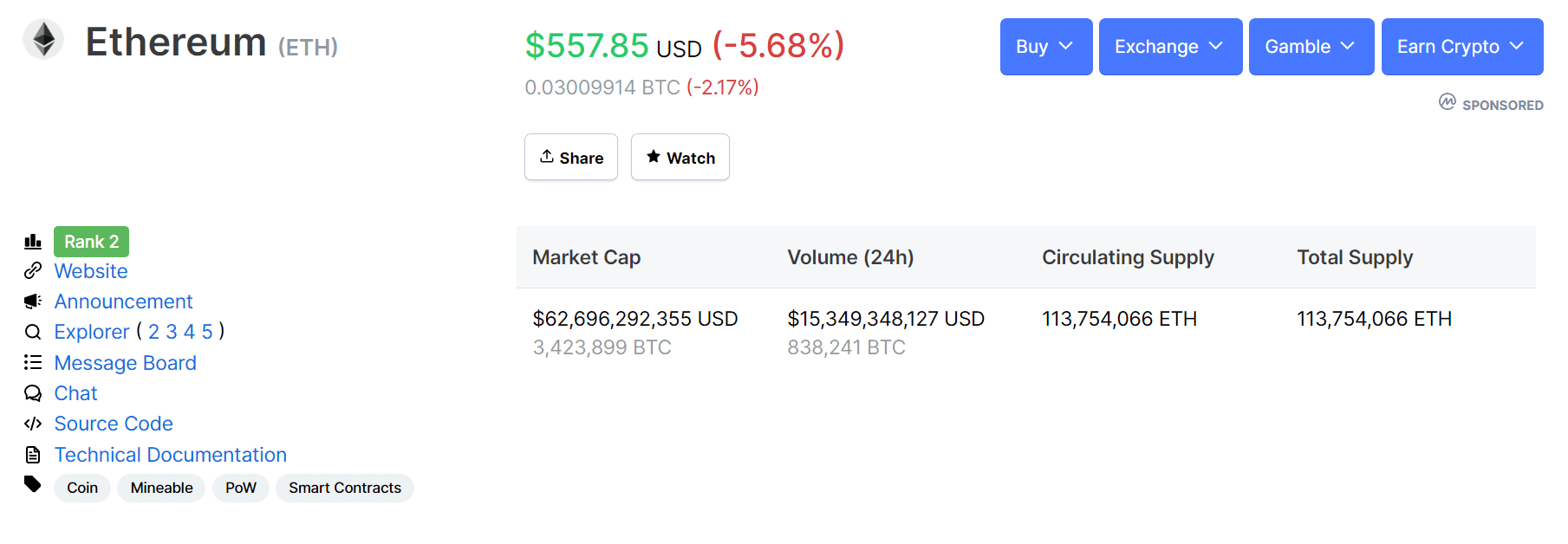
Task: Click the bar chart rank icon
Action: (x=33, y=242)
